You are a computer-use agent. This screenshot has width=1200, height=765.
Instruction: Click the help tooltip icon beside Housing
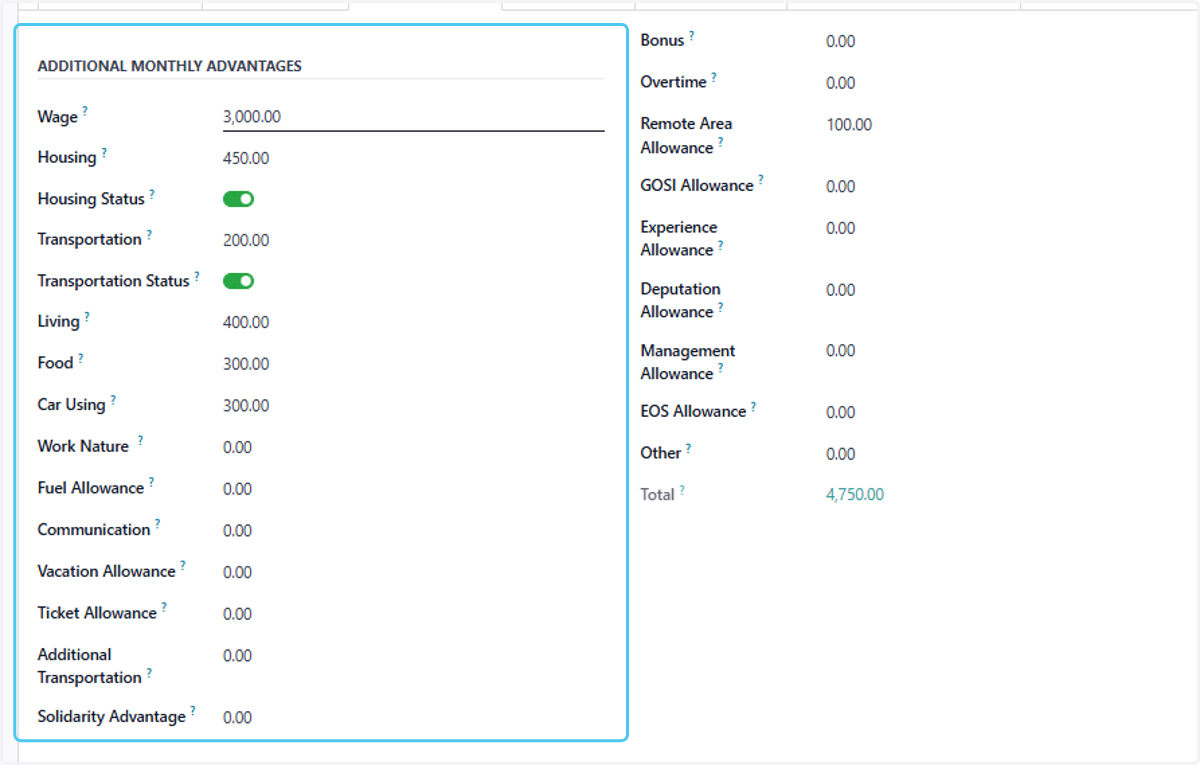click(104, 152)
